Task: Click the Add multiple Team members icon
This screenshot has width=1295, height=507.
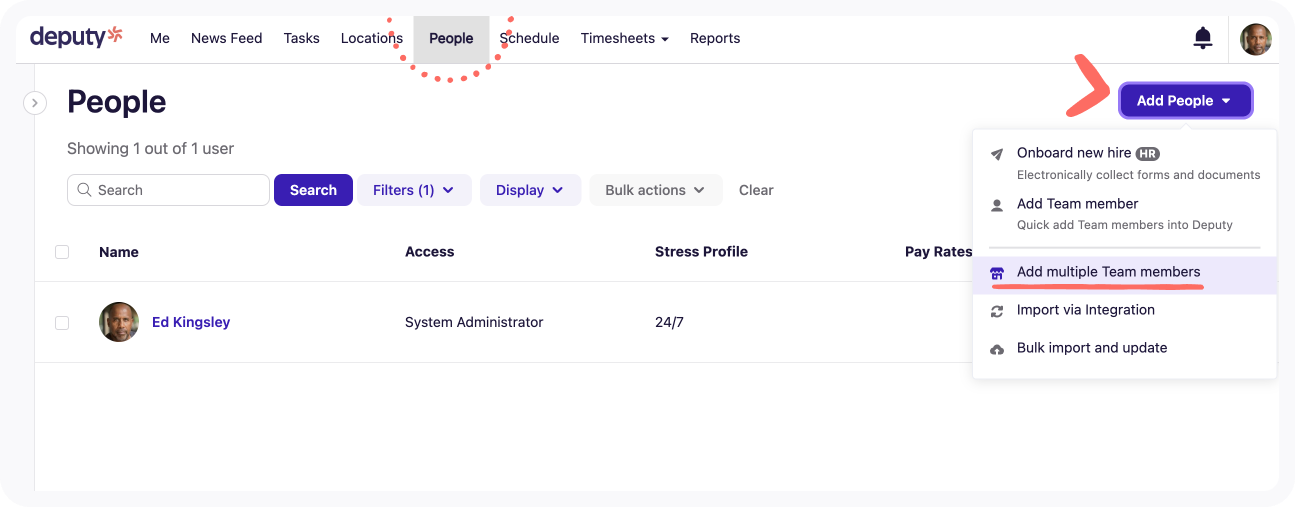Action: point(997,273)
